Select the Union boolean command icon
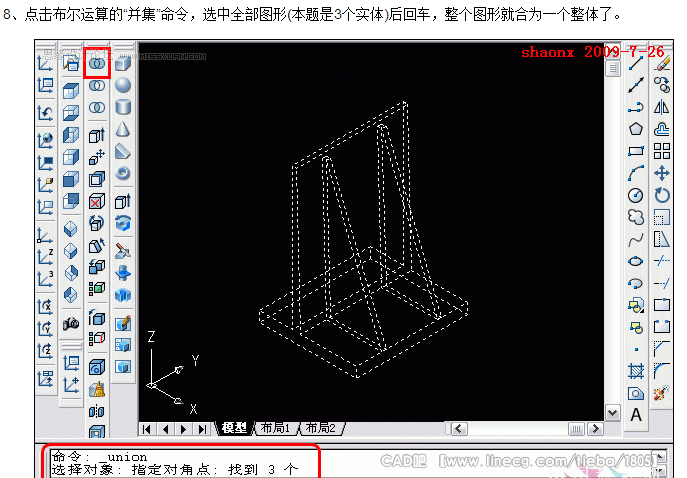The image size is (687, 478). click(x=97, y=64)
